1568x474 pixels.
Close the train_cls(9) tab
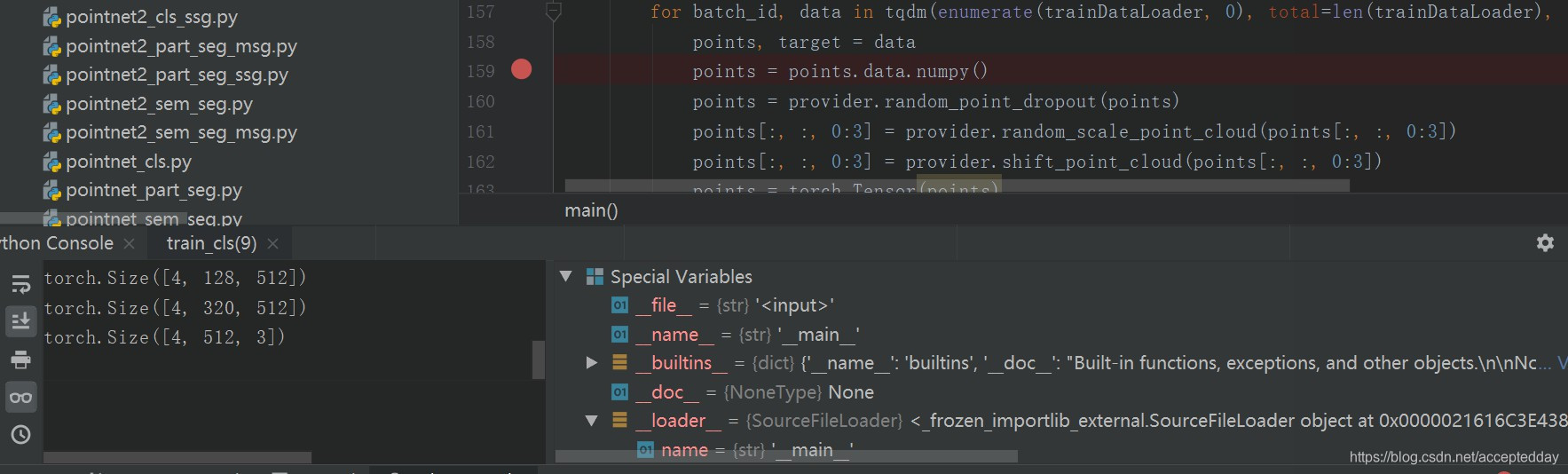tap(272, 243)
